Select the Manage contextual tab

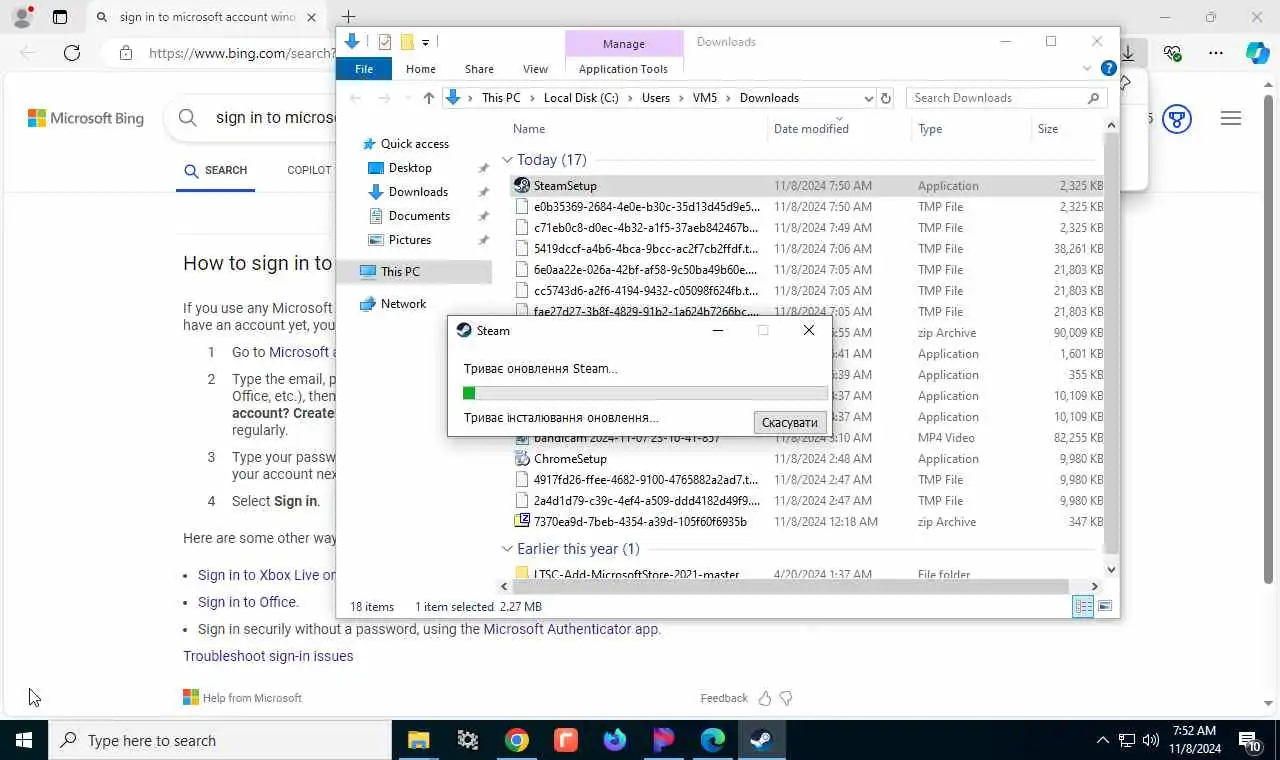624,44
